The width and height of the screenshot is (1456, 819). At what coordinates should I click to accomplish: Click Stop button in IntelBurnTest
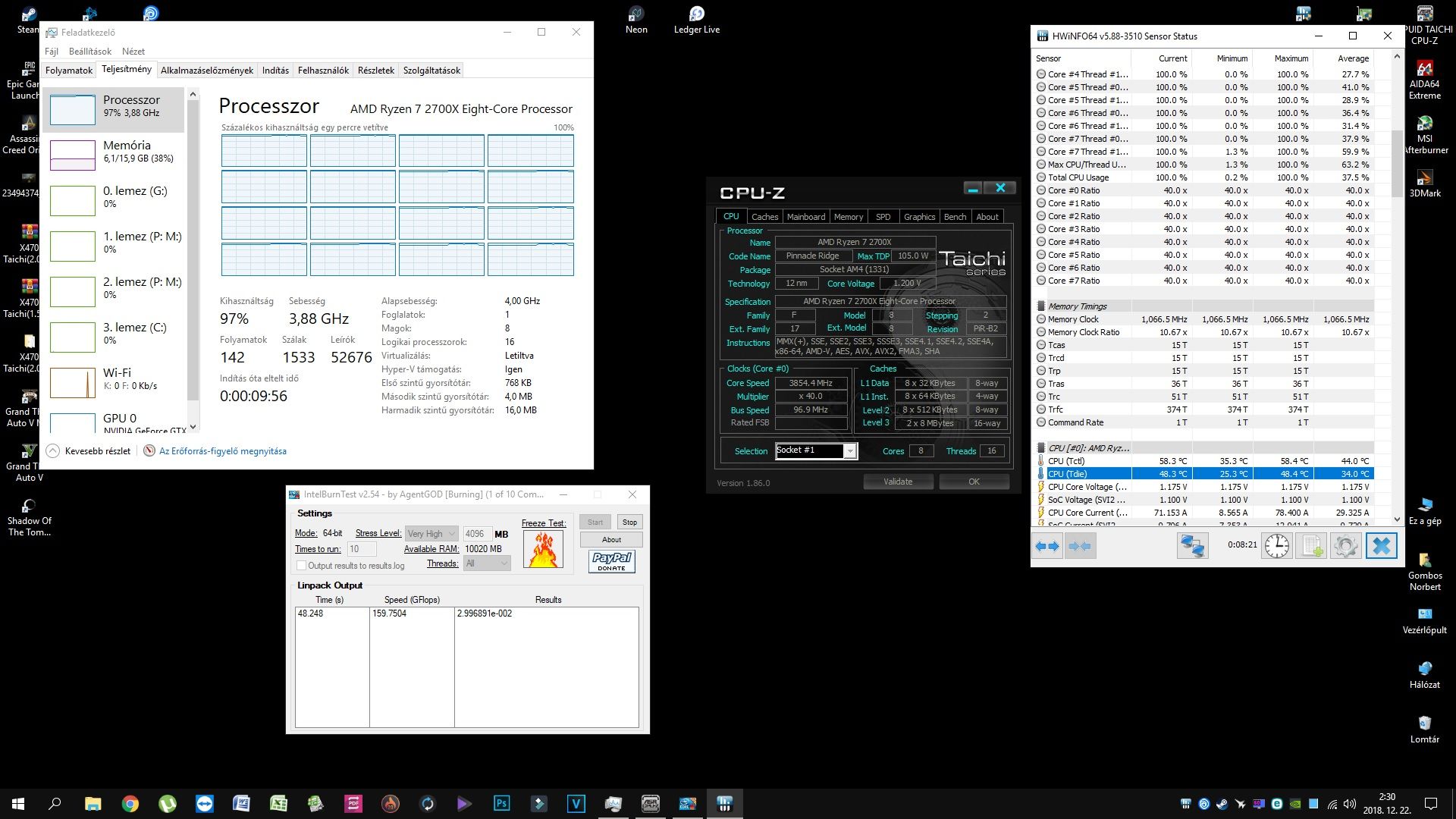(629, 522)
